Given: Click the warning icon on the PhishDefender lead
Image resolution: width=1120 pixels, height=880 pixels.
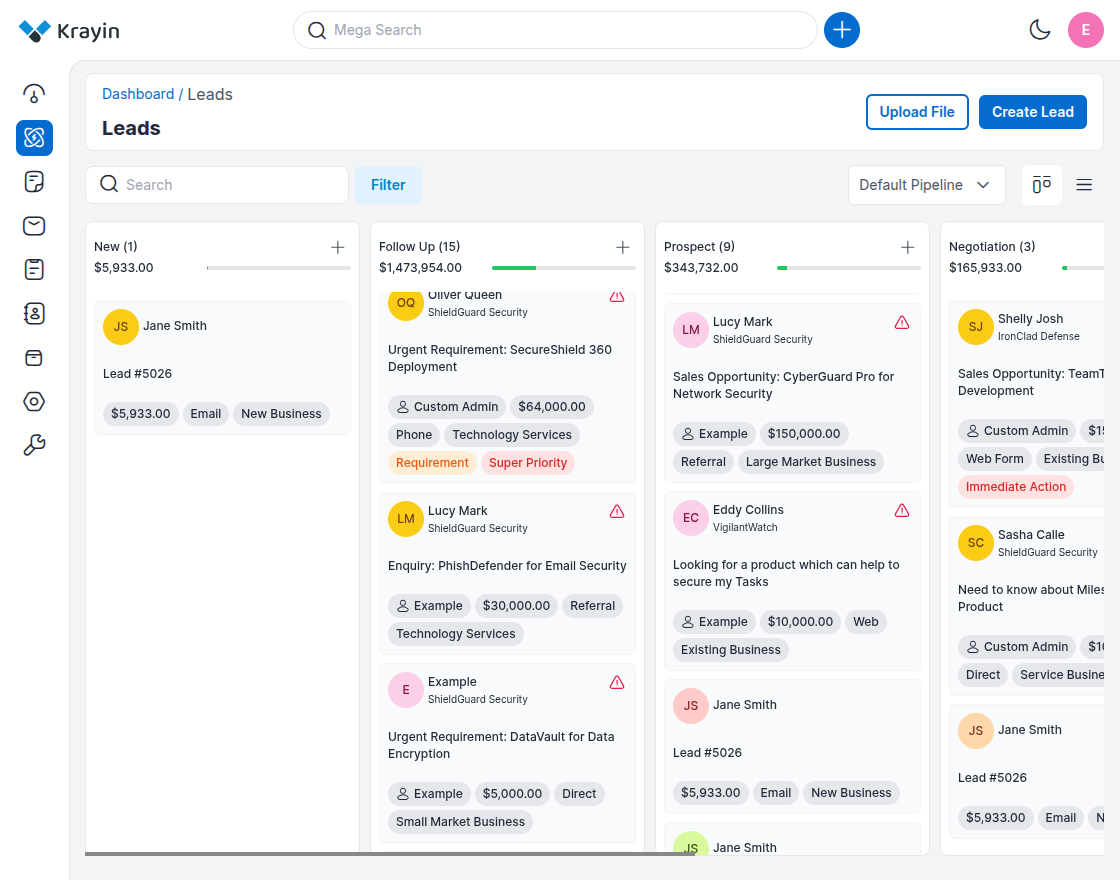Looking at the screenshot, I should click(x=617, y=511).
